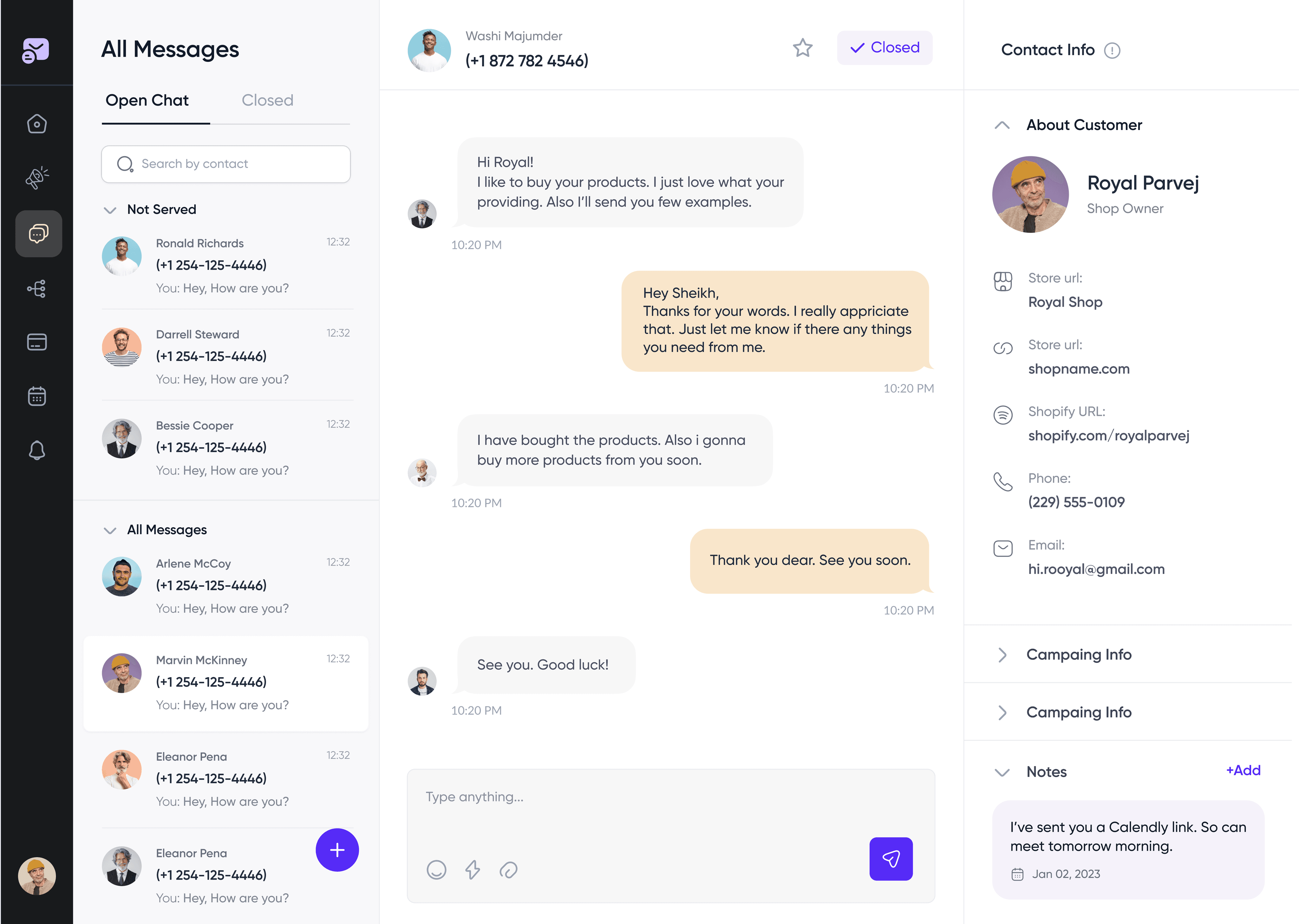Toggle the Closed status on conversation
The height and width of the screenshot is (924, 1299).
[x=884, y=48]
